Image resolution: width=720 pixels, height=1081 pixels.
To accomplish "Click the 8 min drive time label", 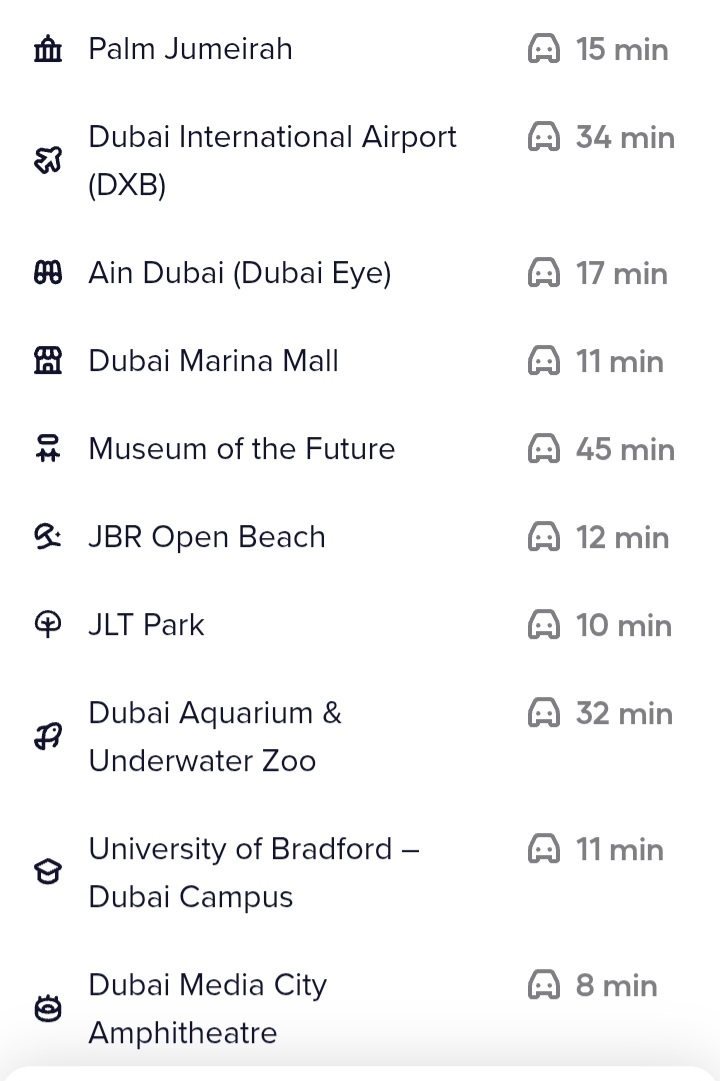I will 616,986.
